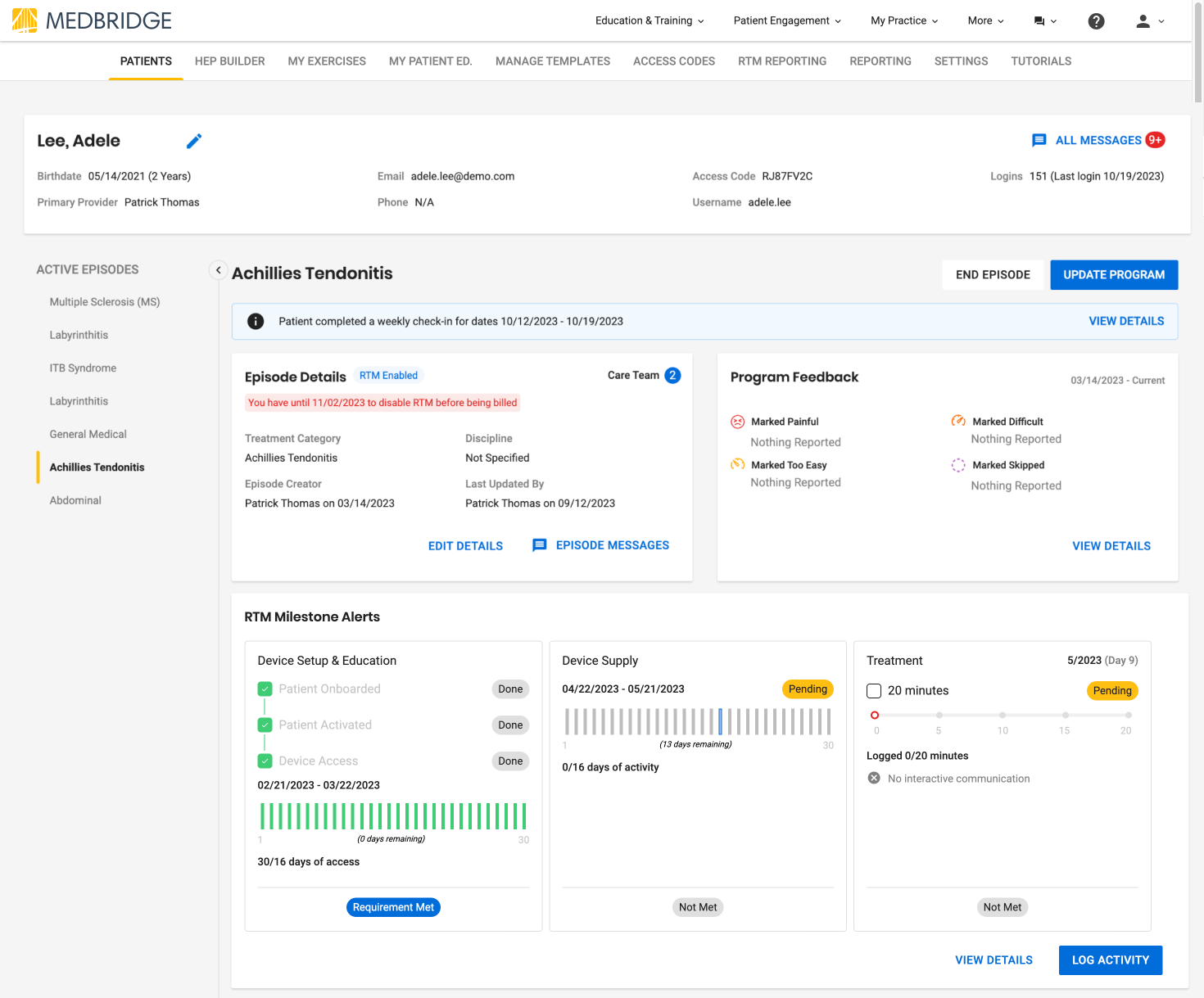Open the RTM REPORTING tab
1204x998 pixels.
[782, 61]
